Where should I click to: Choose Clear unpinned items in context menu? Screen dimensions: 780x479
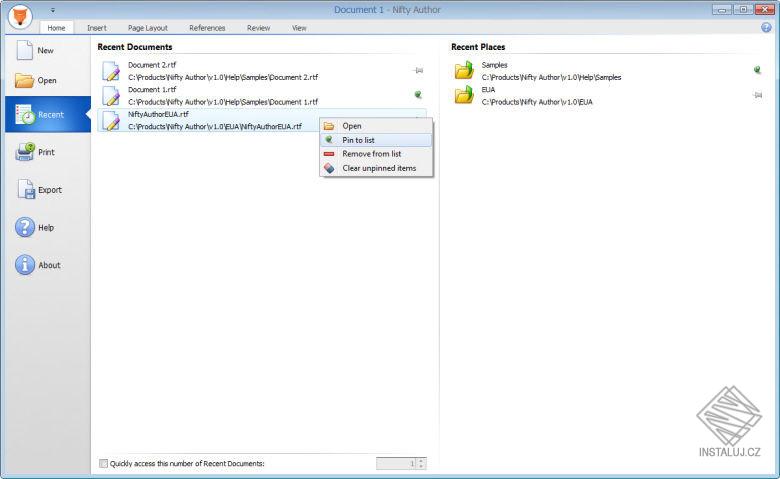(376, 168)
